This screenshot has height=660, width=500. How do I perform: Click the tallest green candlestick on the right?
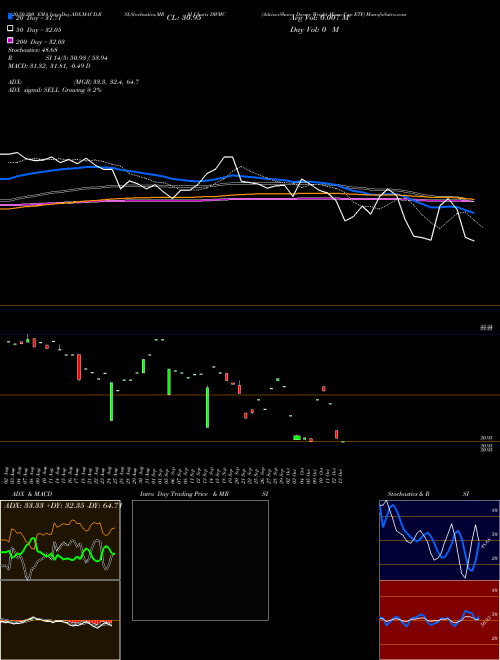(207, 407)
